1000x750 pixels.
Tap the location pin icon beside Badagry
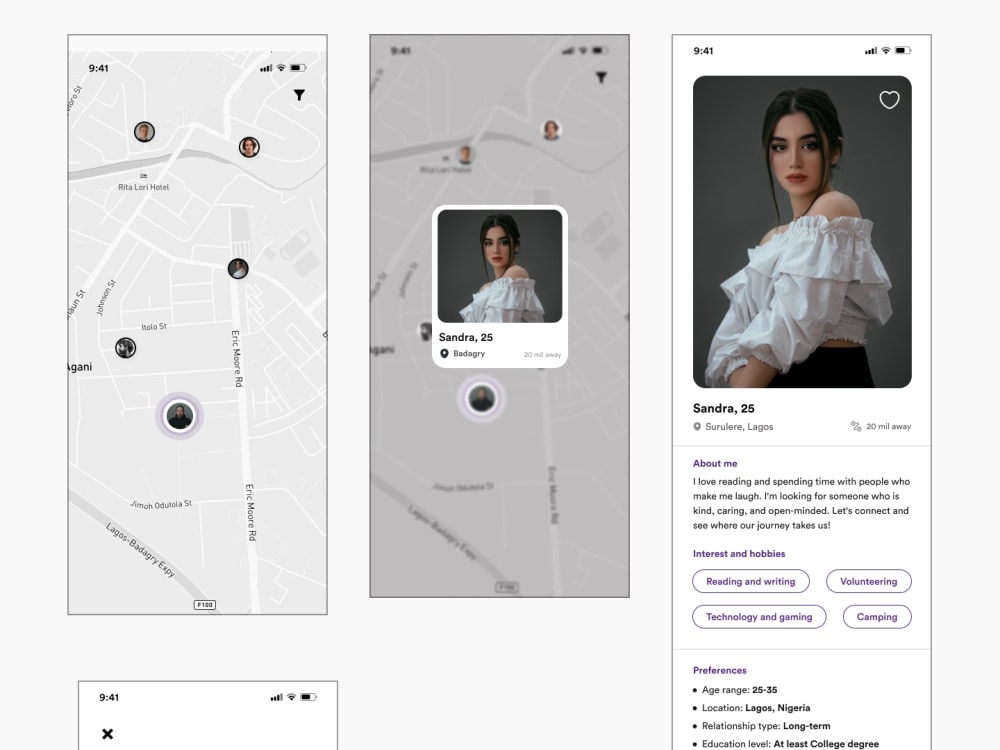[x=445, y=353]
